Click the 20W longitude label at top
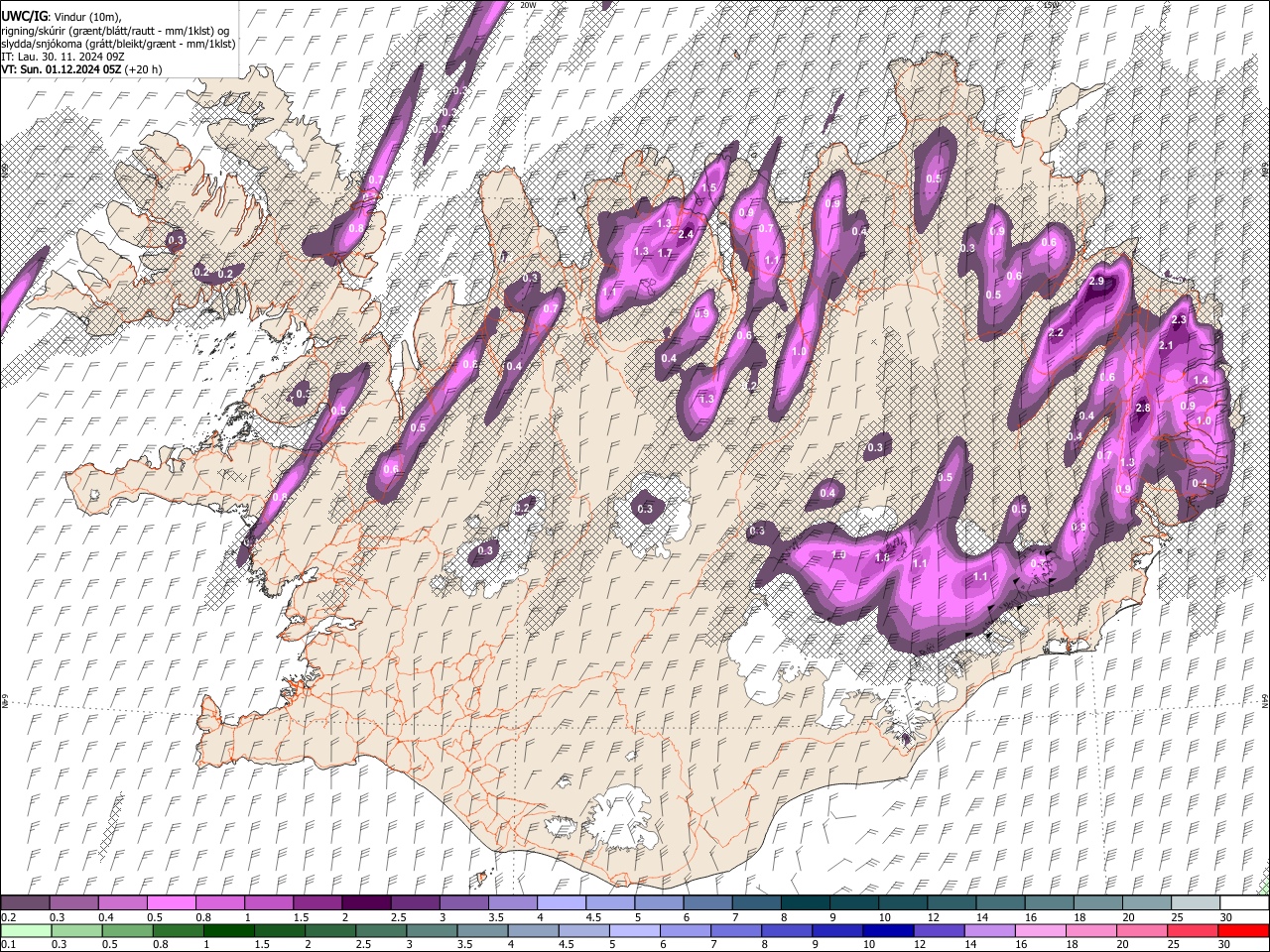Image resolution: width=1270 pixels, height=952 pixels. pyautogui.click(x=528, y=5)
